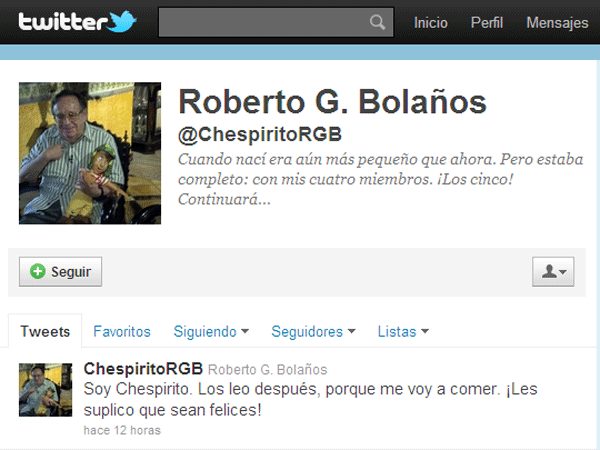Go to Inicio in top navigation
Screen dimensions: 600x450
tap(430, 23)
